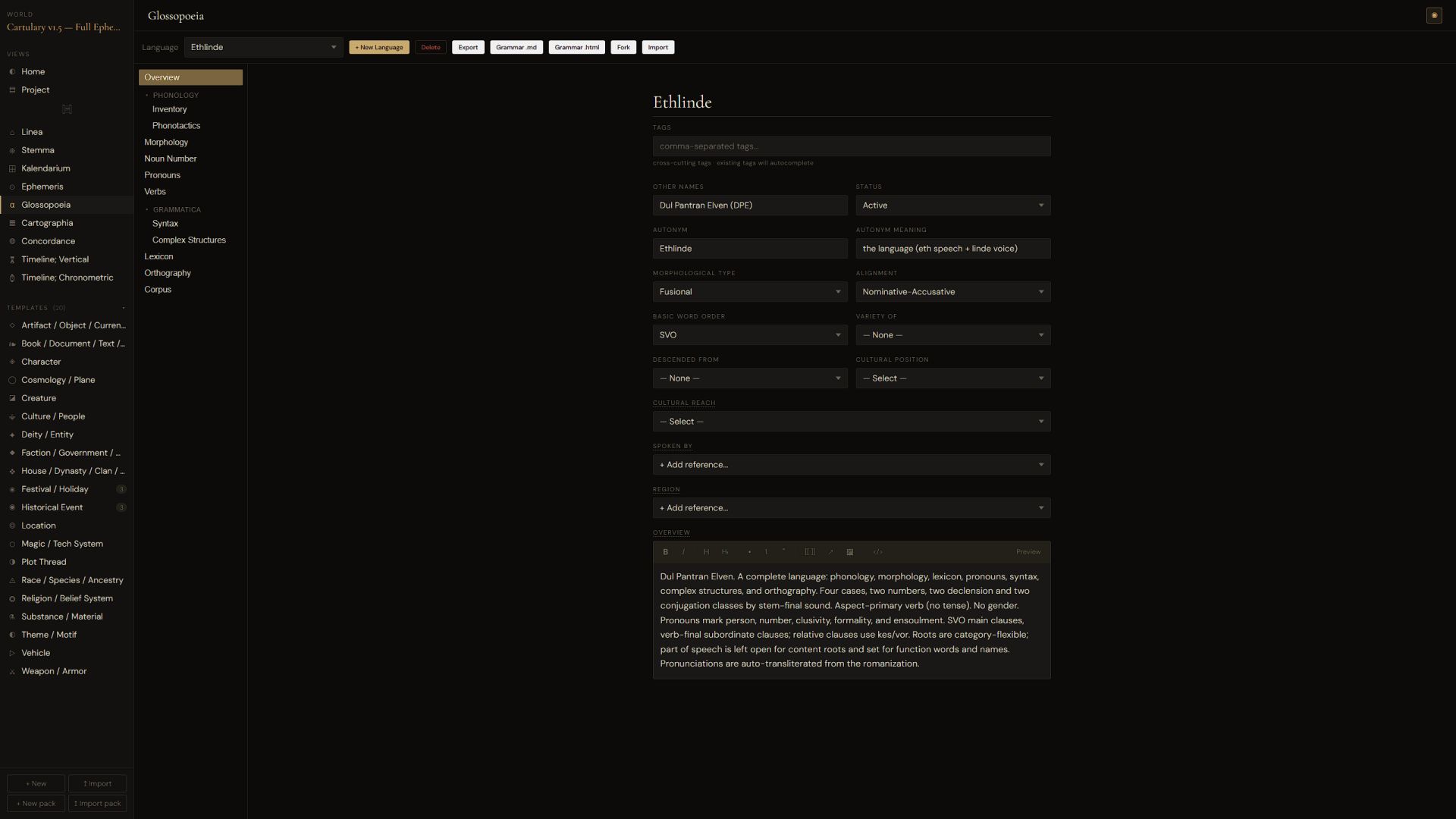Open the Concordance view icon

[12, 242]
